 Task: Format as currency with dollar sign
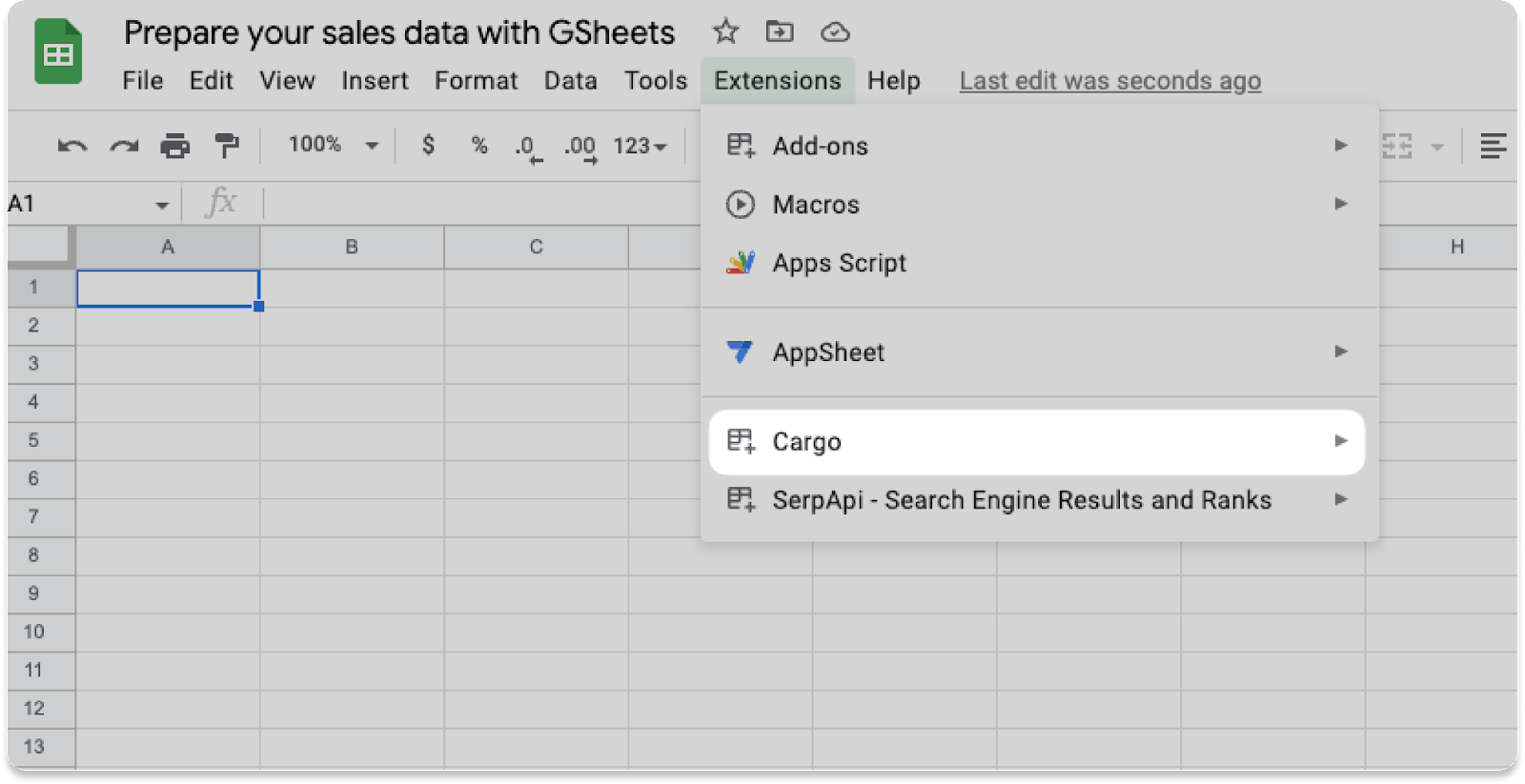429,145
